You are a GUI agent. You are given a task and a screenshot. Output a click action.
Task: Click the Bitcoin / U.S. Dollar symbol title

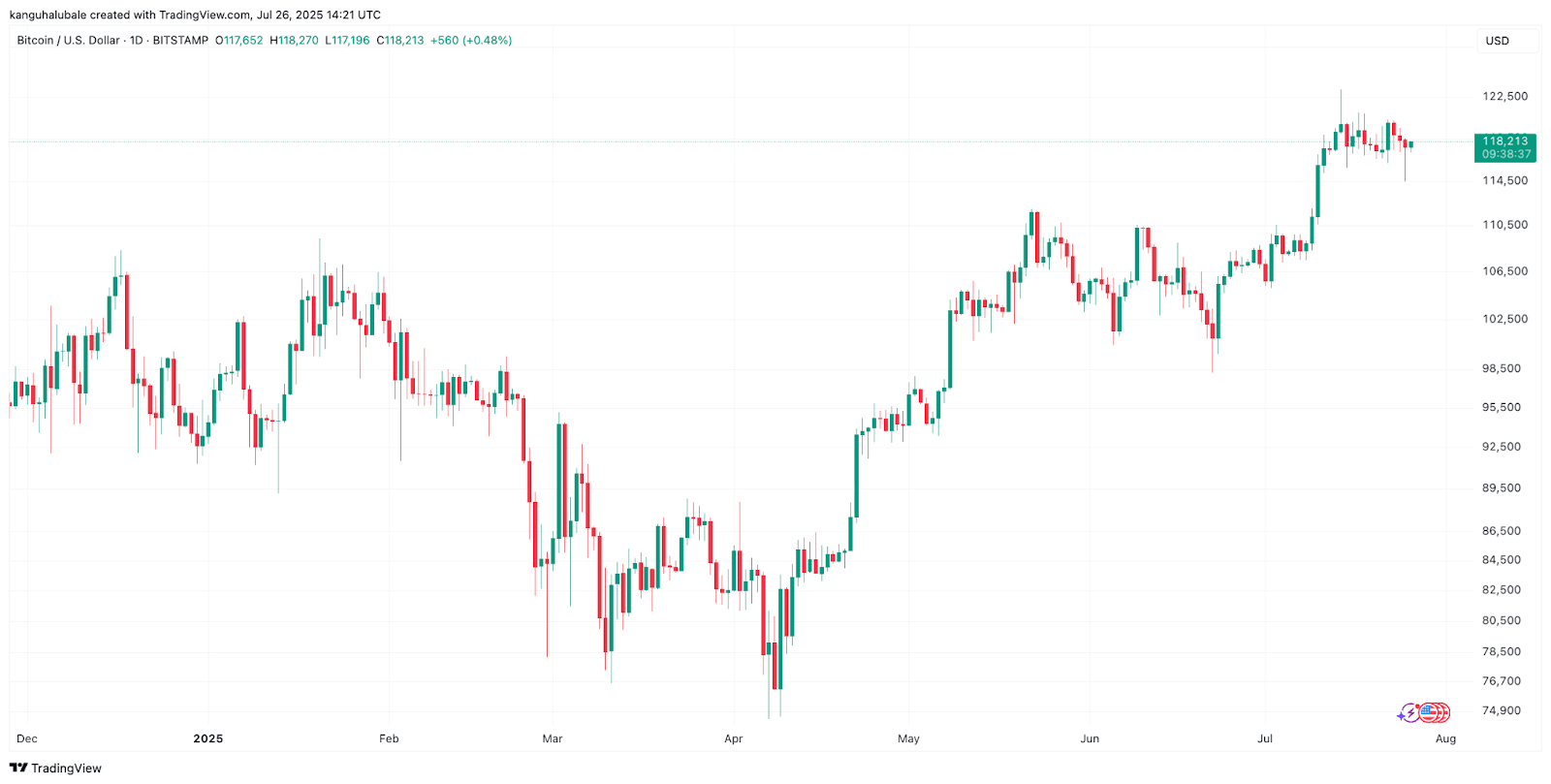(x=68, y=41)
